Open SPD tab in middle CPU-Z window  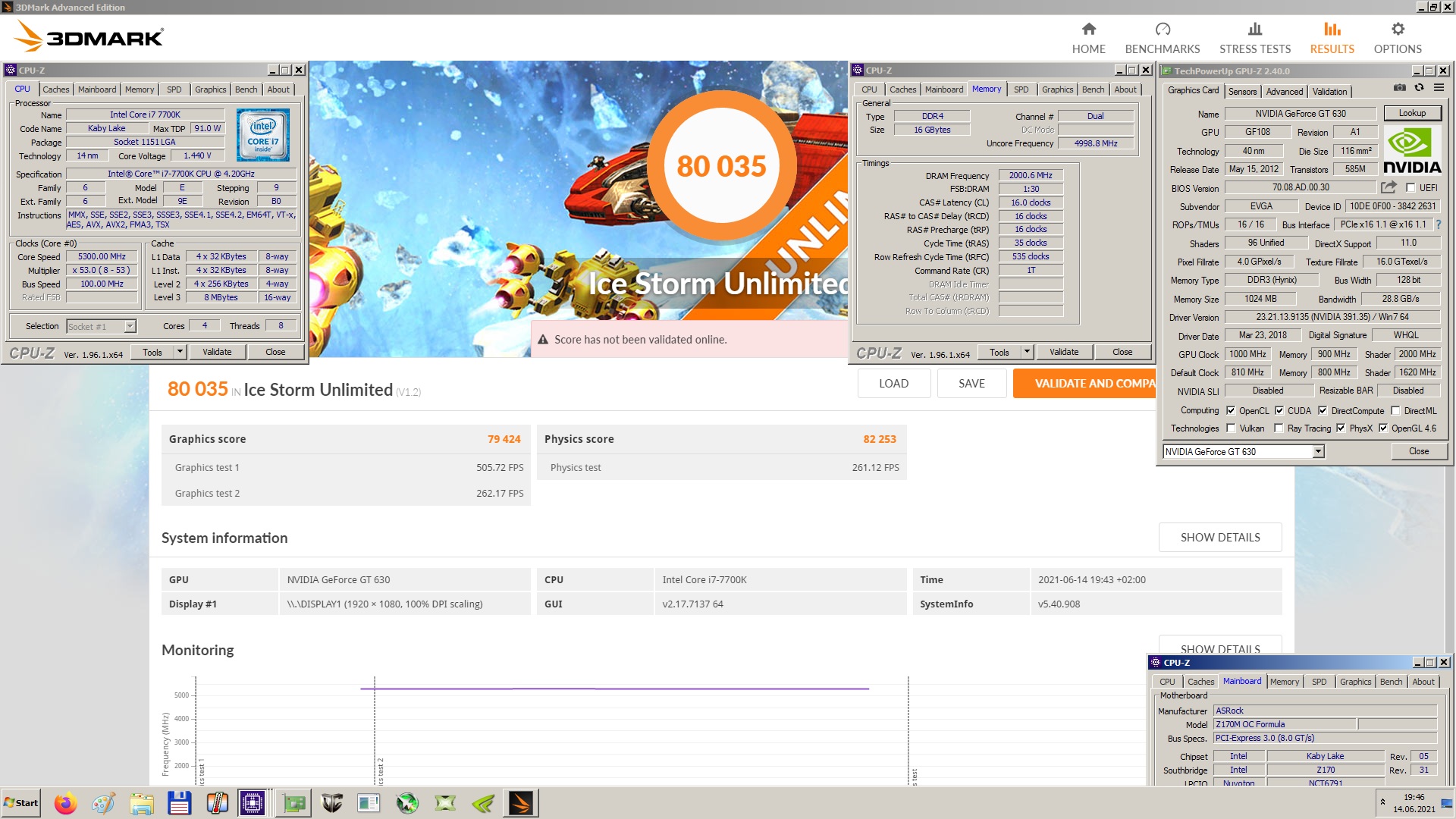click(x=1021, y=89)
